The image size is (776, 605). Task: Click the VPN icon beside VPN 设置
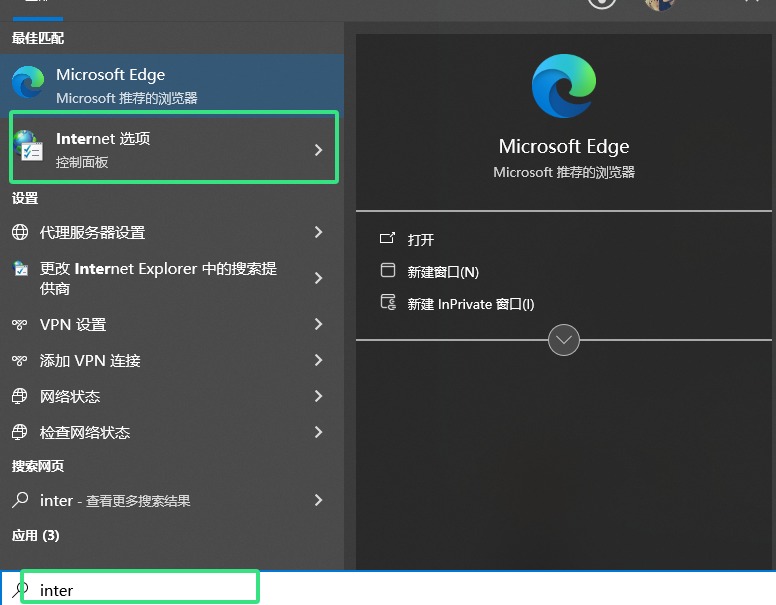[x=20, y=325]
